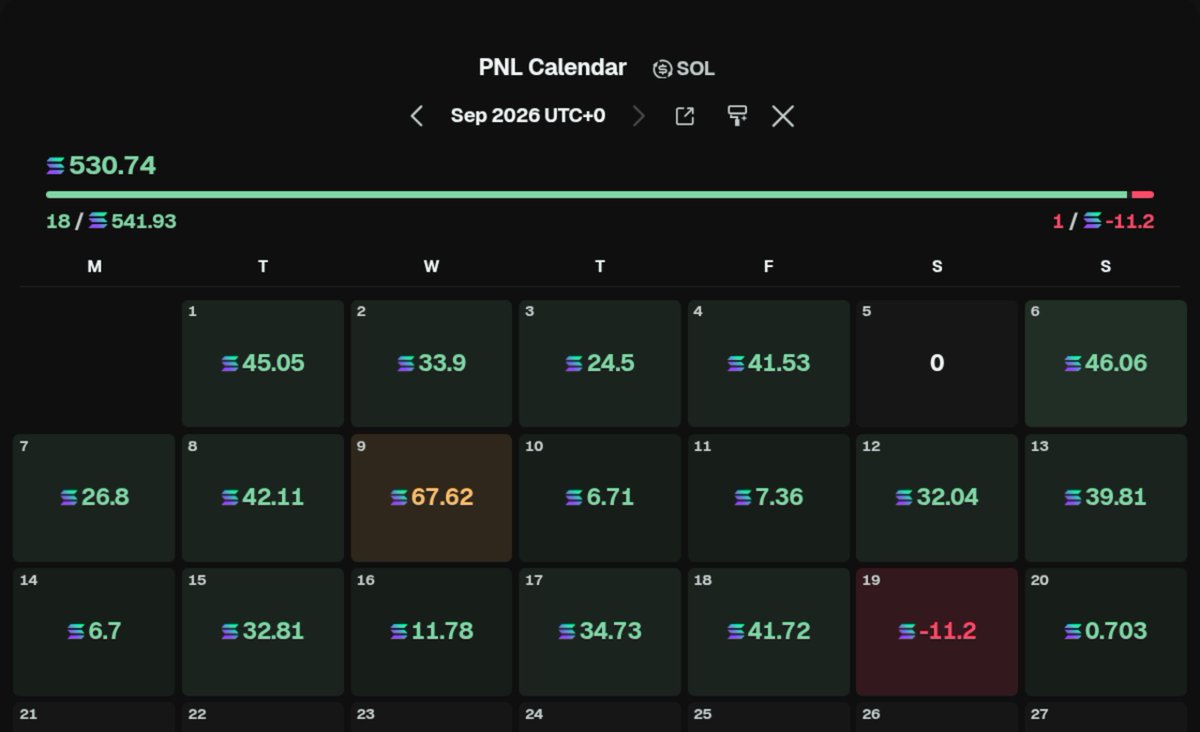Toggle the SOL currency switch
Screen dimensions: 1200x732
(684, 69)
